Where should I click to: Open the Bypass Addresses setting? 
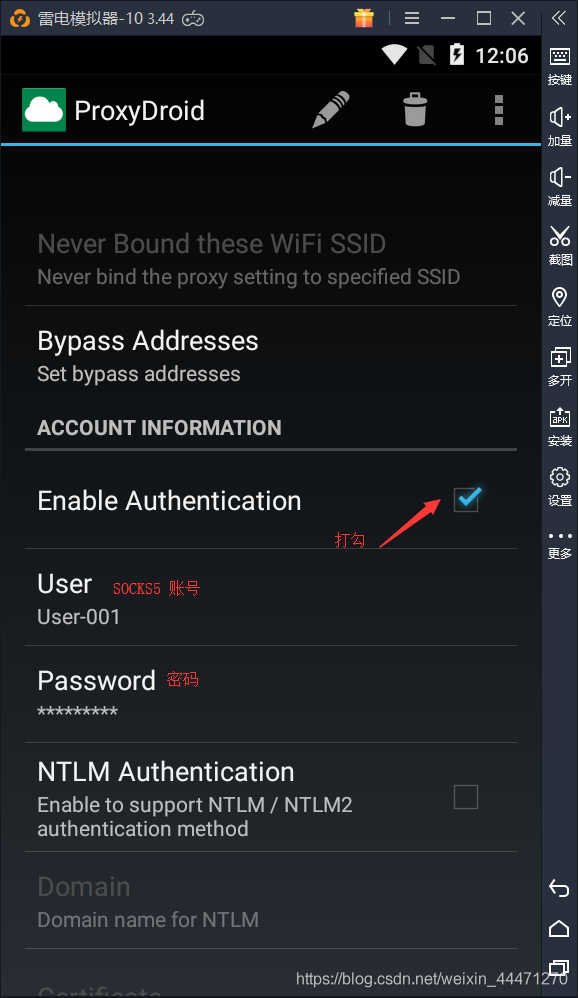[x=147, y=356]
